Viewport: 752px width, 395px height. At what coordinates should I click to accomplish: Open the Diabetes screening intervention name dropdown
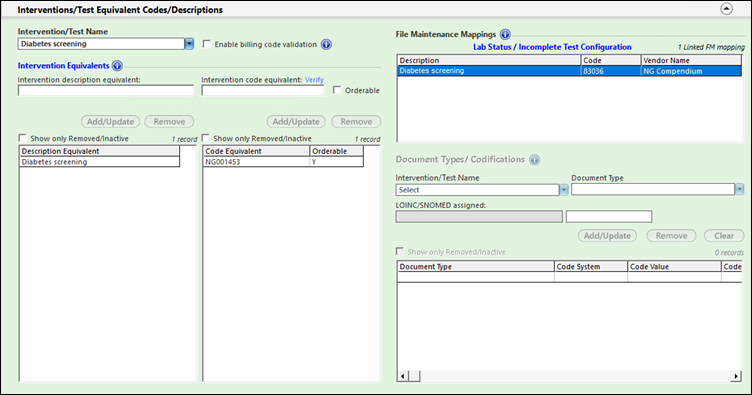pos(189,44)
